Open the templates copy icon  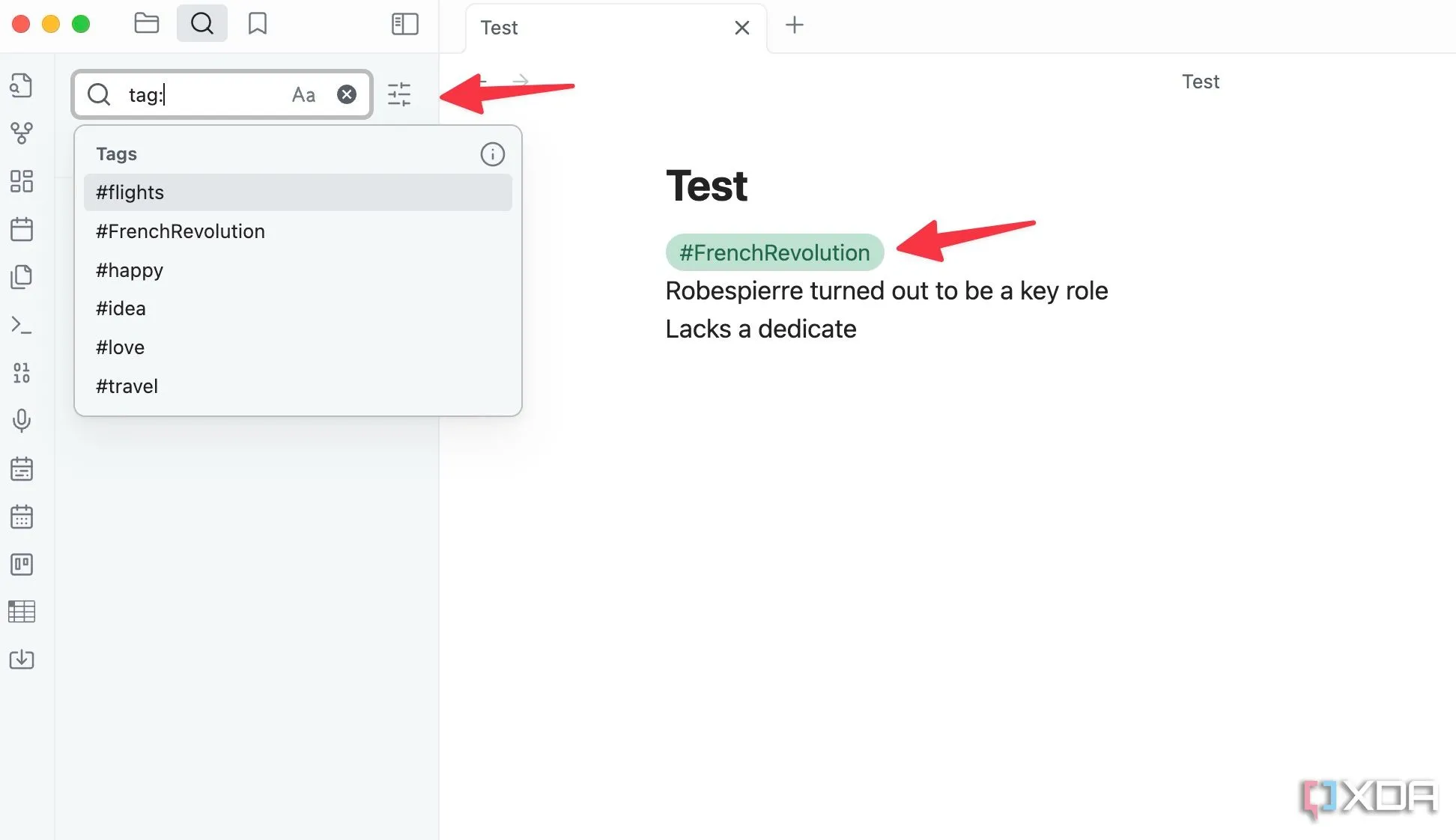pyautogui.click(x=22, y=277)
